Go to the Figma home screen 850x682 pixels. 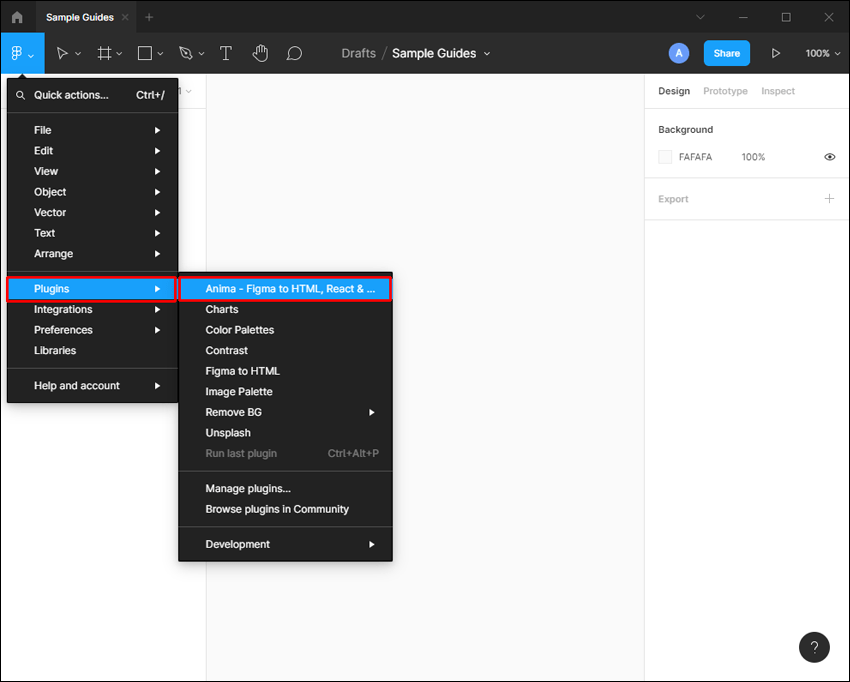[16, 17]
